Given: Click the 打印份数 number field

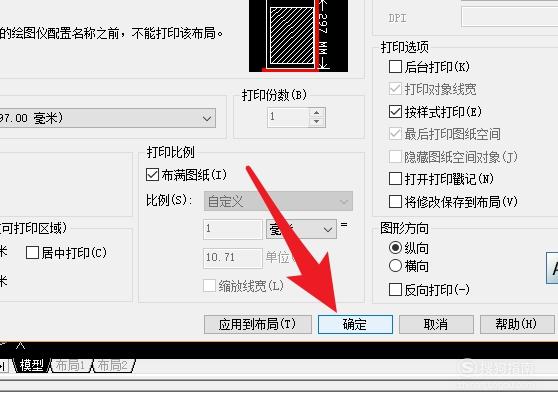Looking at the screenshot, I should point(289,117).
